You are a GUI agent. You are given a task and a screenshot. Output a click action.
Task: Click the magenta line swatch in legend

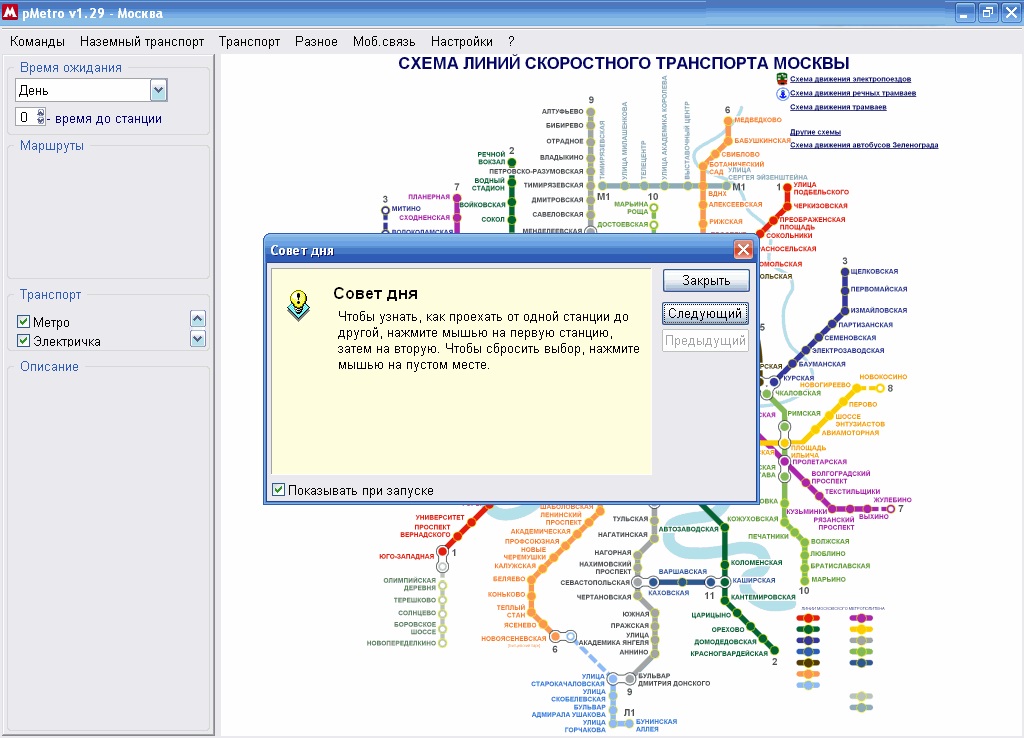[861, 618]
